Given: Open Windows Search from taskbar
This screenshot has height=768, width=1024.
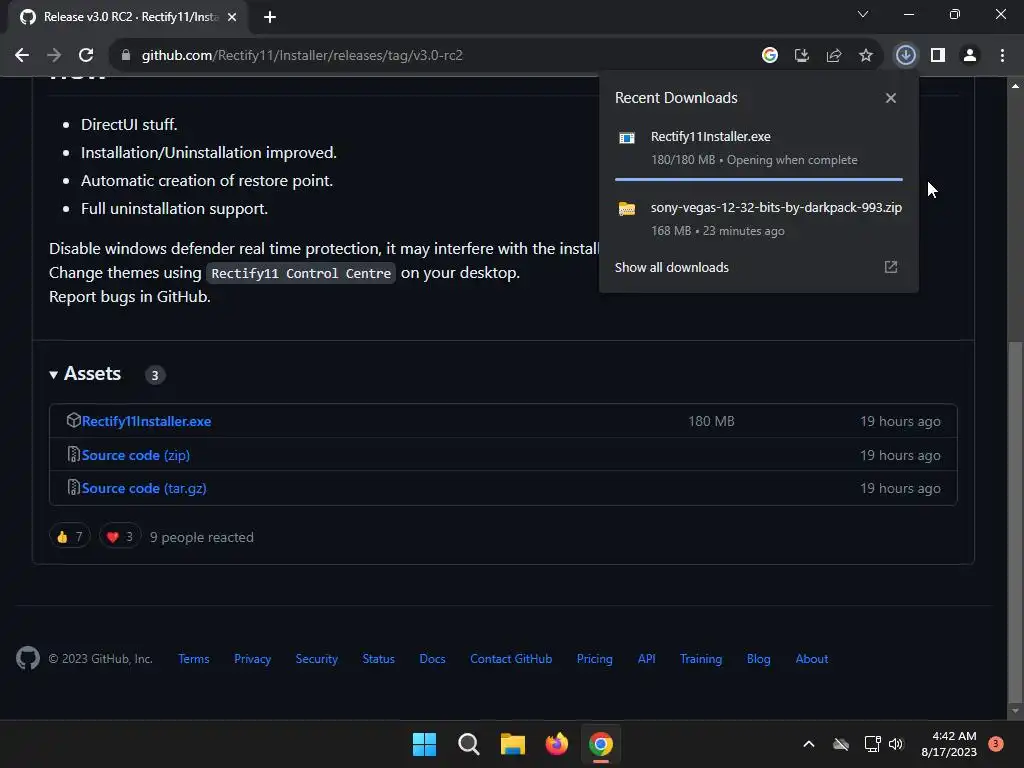Looking at the screenshot, I should tap(468, 744).
